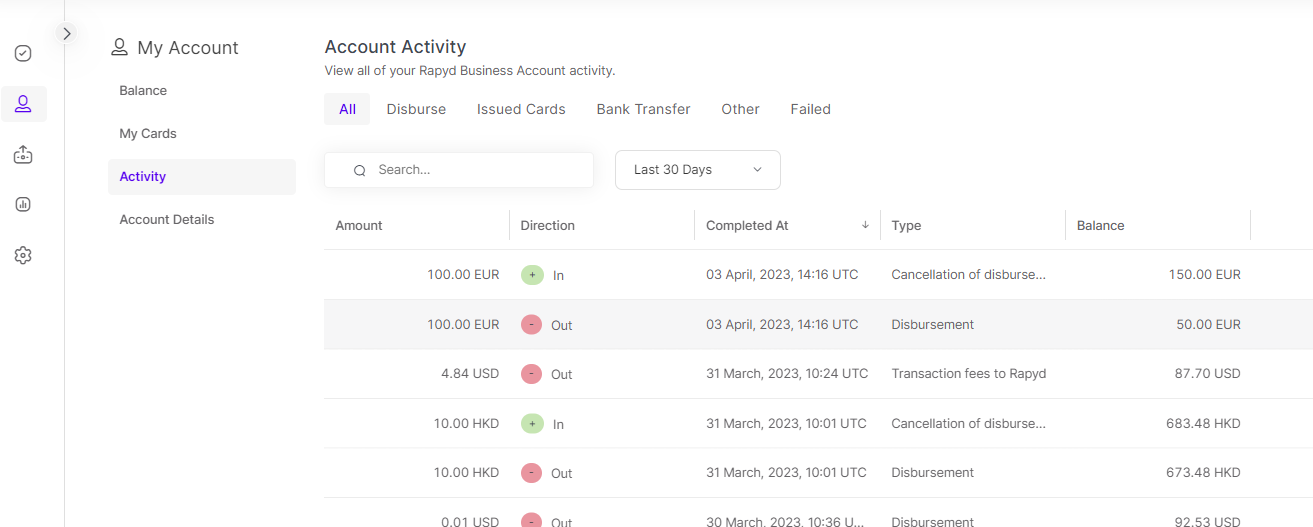The image size is (1313, 527).
Task: Show the Failed transactions tab
Action: pyautogui.click(x=810, y=109)
